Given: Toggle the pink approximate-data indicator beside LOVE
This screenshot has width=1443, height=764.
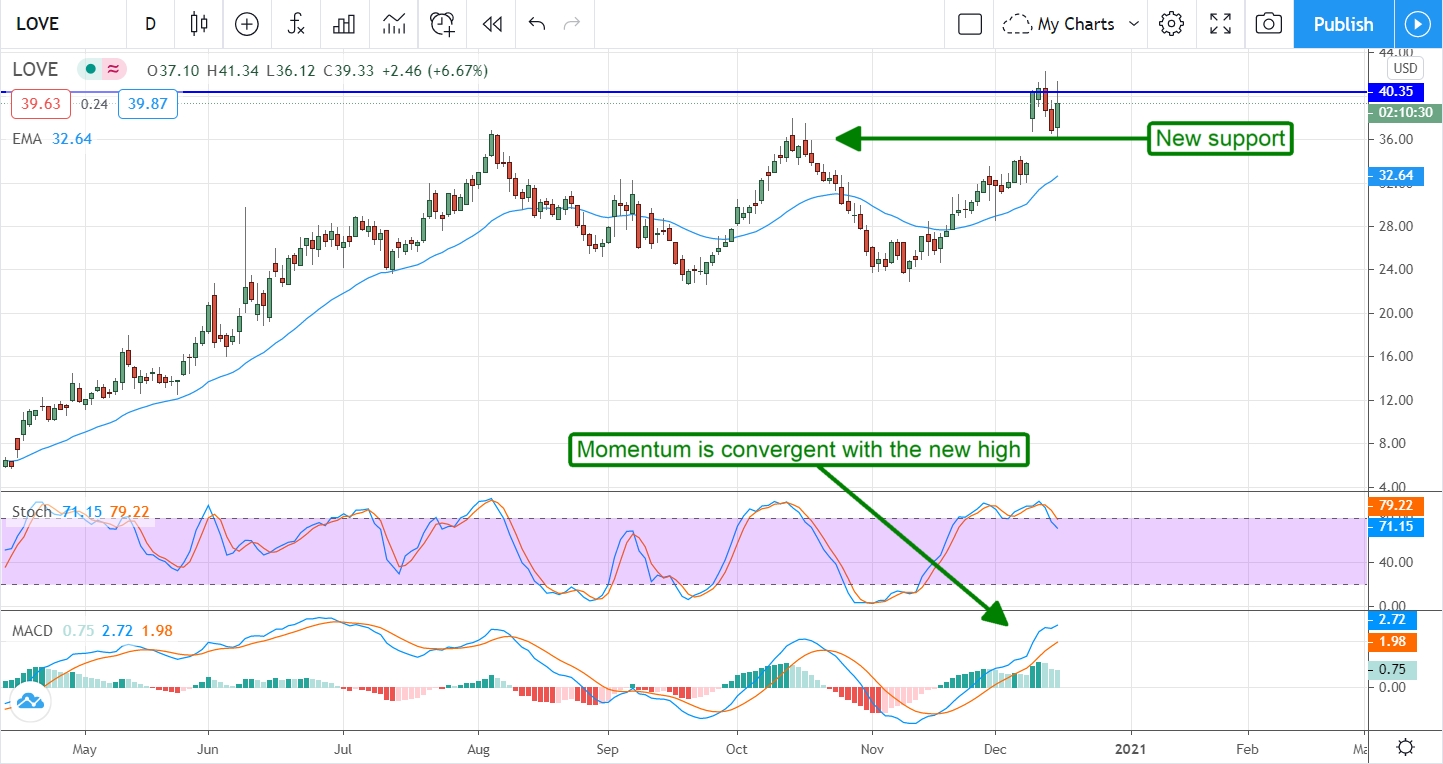Looking at the screenshot, I should (114, 70).
